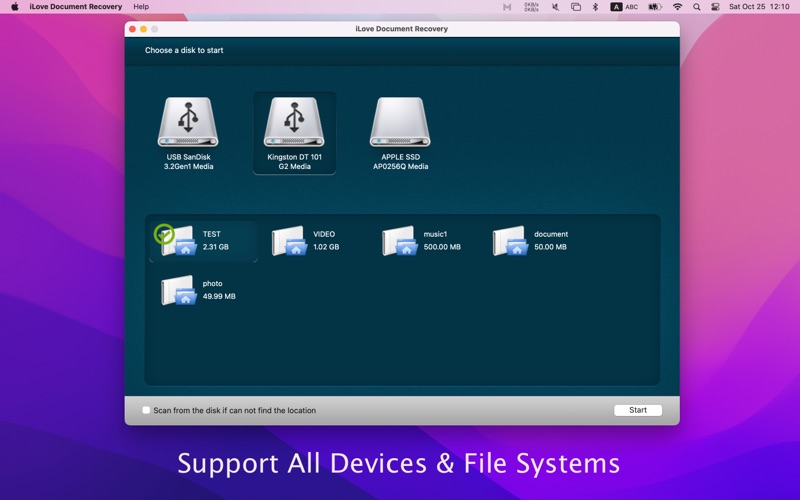Open the Apple menu
The height and width of the screenshot is (500, 800).
pos(15,7)
